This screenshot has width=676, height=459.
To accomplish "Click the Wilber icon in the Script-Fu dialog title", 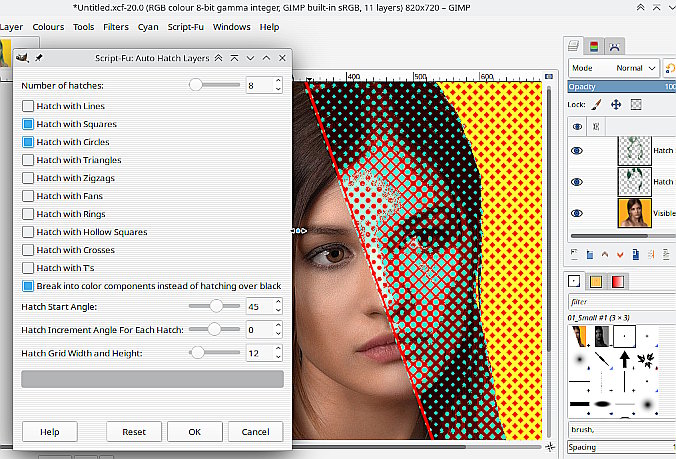I will pyautogui.click(x=22, y=57).
